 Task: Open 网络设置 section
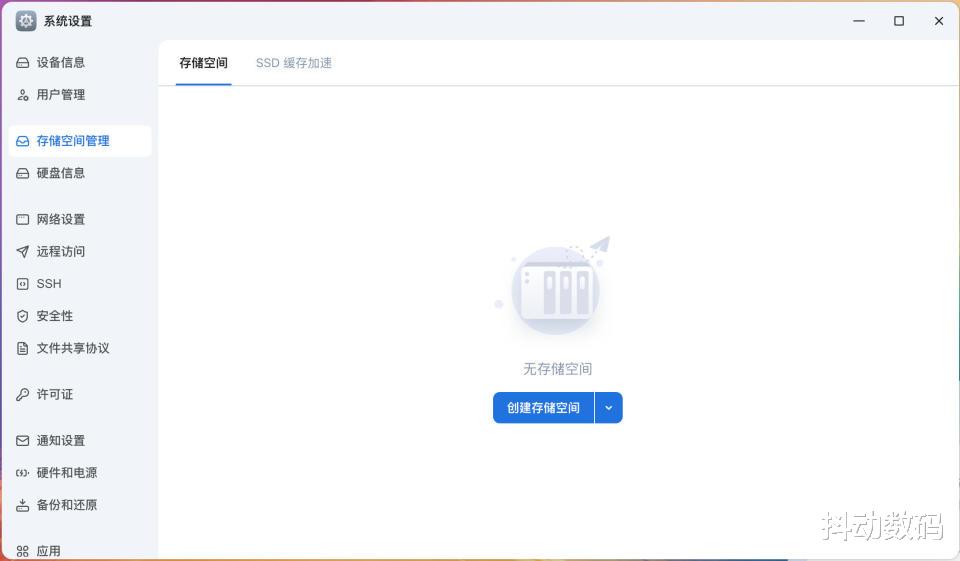(80, 219)
